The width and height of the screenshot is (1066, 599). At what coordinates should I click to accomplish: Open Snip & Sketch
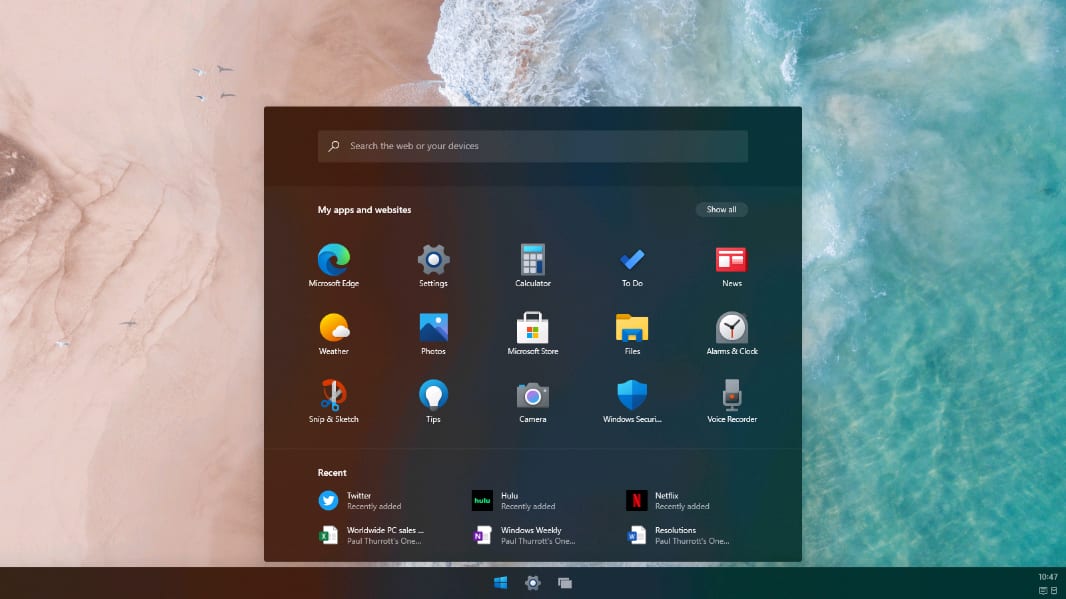[x=333, y=396]
